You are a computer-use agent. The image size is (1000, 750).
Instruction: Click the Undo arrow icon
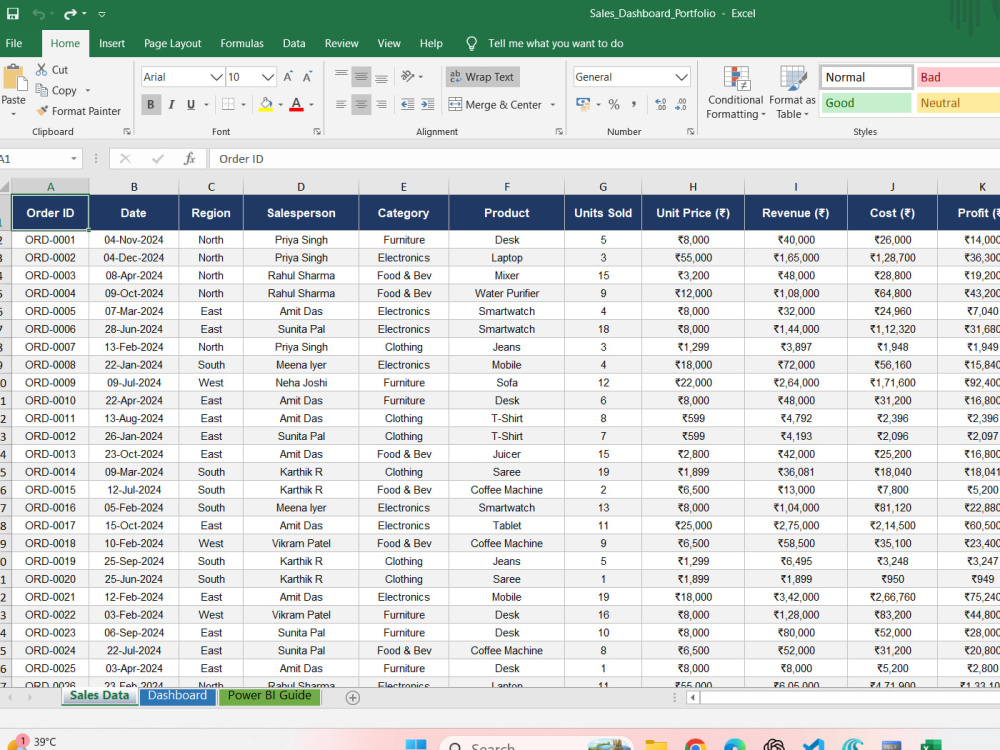point(39,13)
